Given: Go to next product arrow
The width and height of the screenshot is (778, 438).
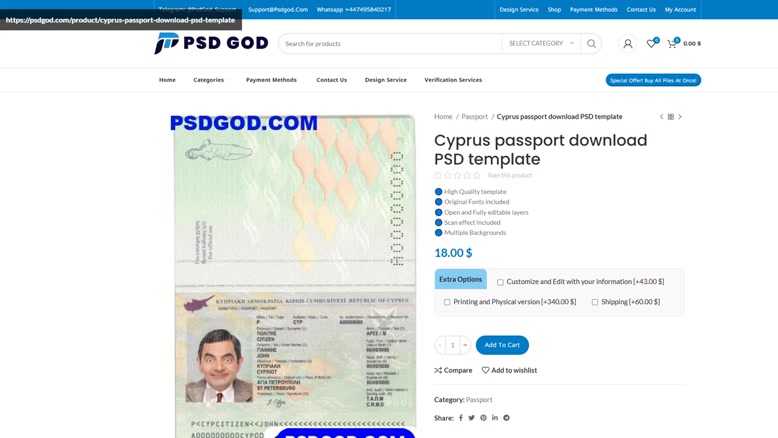Looking at the screenshot, I should point(680,117).
